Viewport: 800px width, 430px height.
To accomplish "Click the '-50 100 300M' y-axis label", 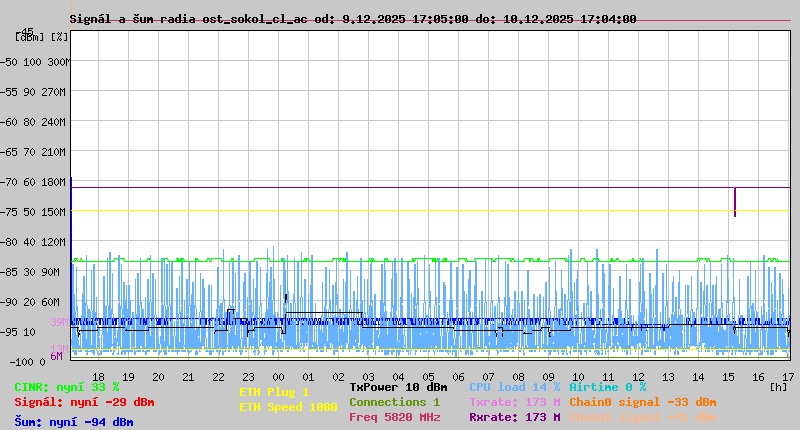I will point(35,62).
